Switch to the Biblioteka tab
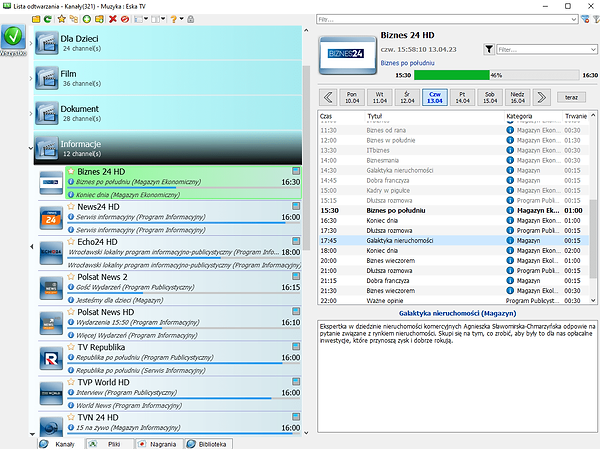The image size is (600, 449). point(209,444)
